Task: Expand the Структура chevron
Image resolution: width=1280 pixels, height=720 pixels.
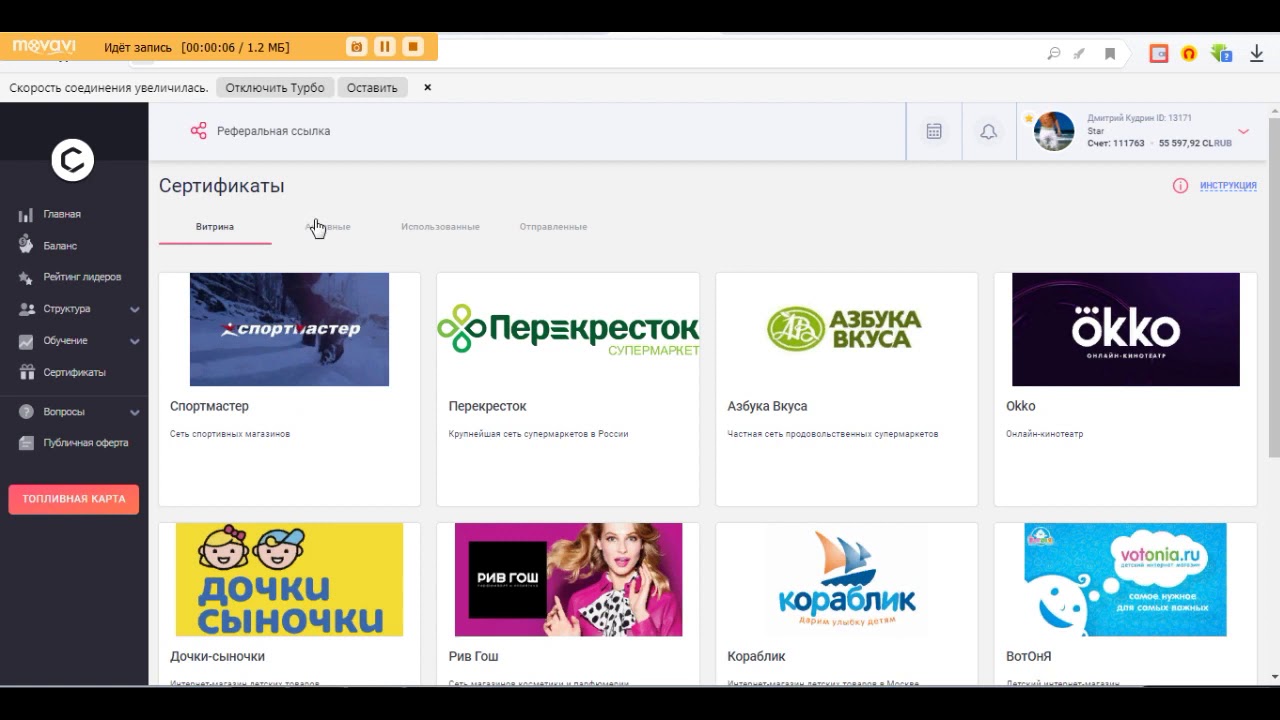Action: click(x=134, y=310)
